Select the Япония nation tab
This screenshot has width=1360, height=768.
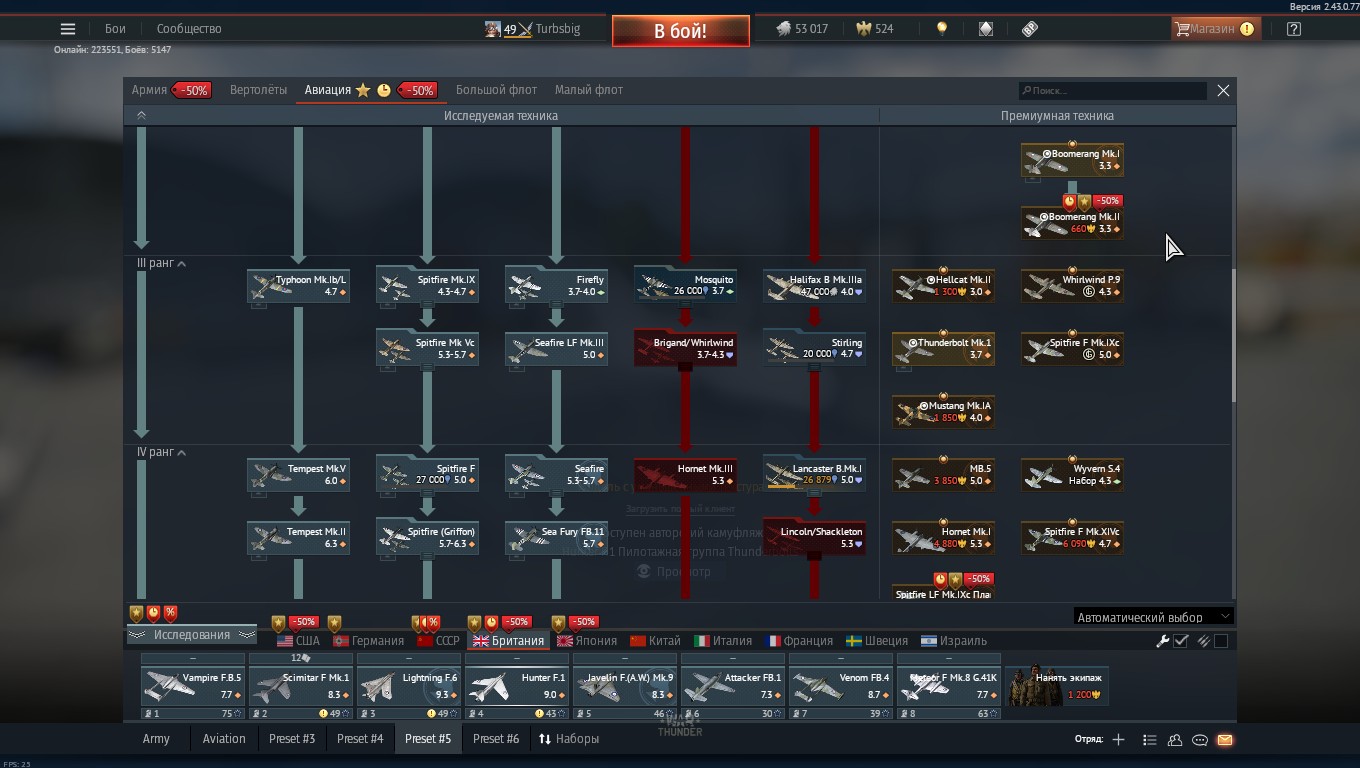pyautogui.click(x=587, y=641)
